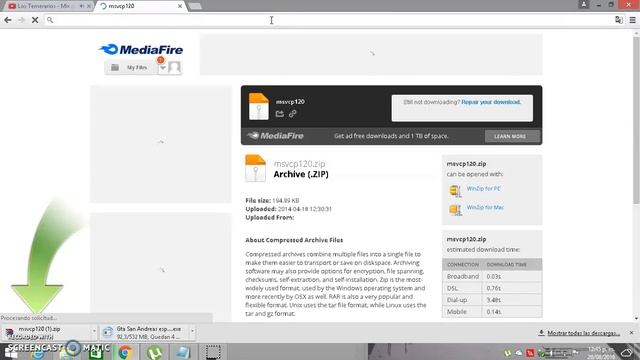Image resolution: width=640 pixels, height=360 pixels.
Task: Click the copy link icon
Action: [x=293, y=114]
